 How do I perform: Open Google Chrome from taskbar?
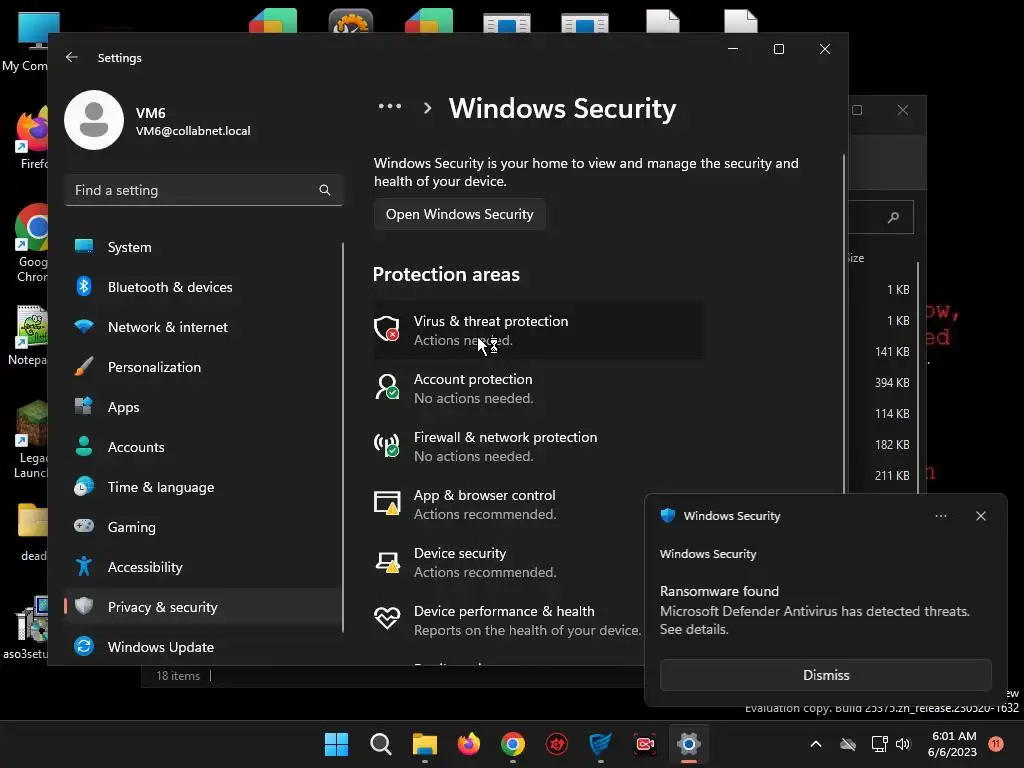tap(513, 744)
